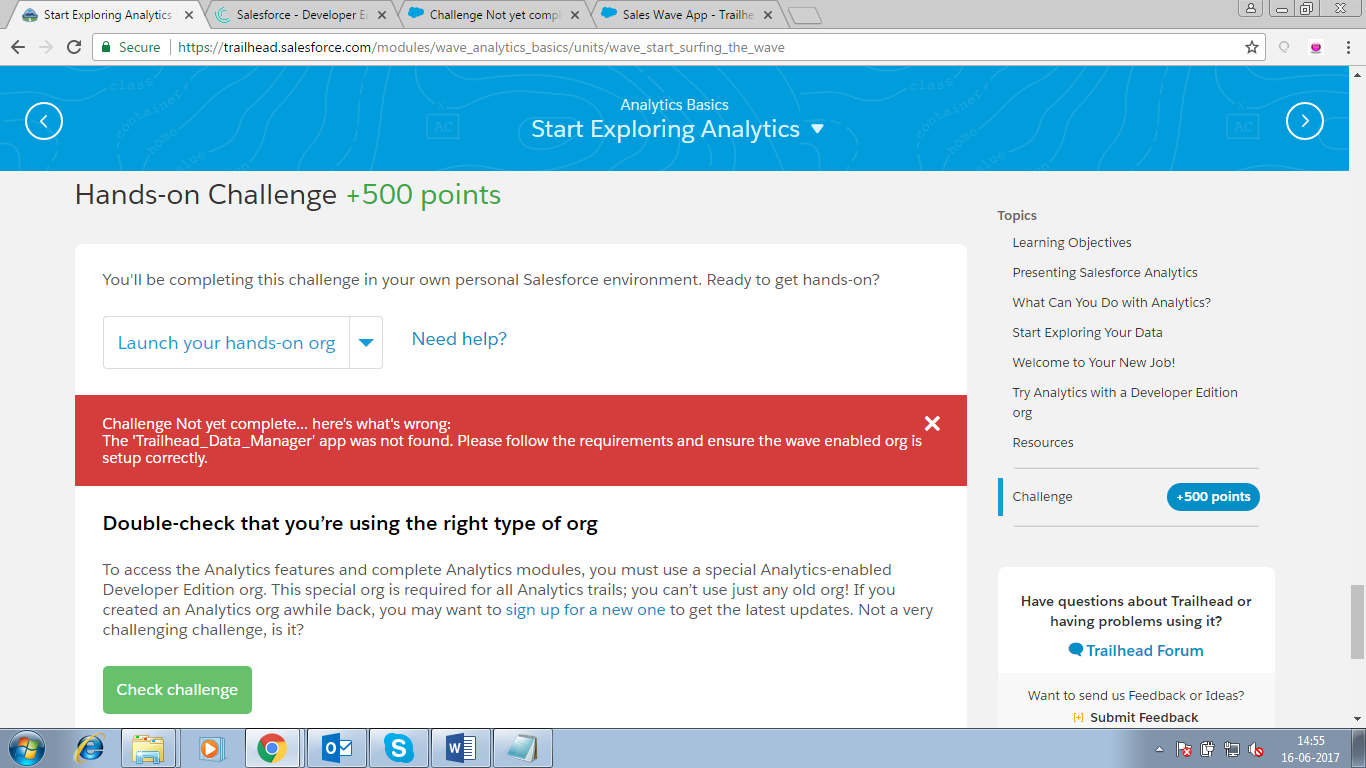Go to Try Analytics with a Developer Edition org topic
This screenshot has height=768, width=1366.
click(1125, 402)
